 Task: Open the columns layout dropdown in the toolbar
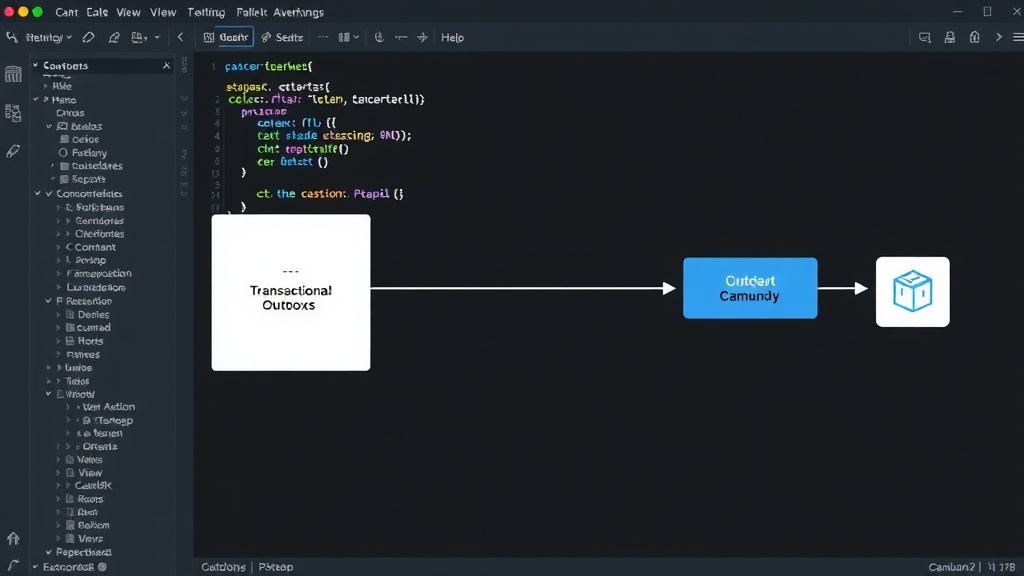[x=349, y=38]
